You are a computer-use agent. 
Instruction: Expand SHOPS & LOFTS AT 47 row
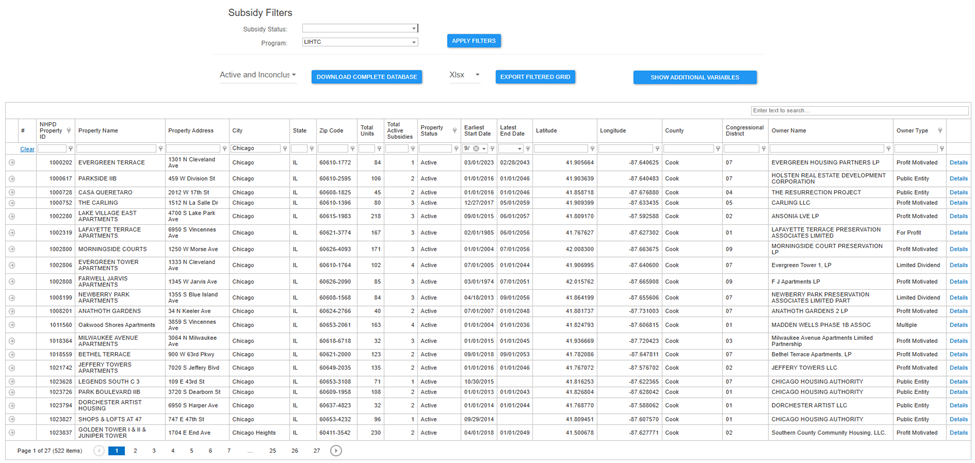pos(12,419)
